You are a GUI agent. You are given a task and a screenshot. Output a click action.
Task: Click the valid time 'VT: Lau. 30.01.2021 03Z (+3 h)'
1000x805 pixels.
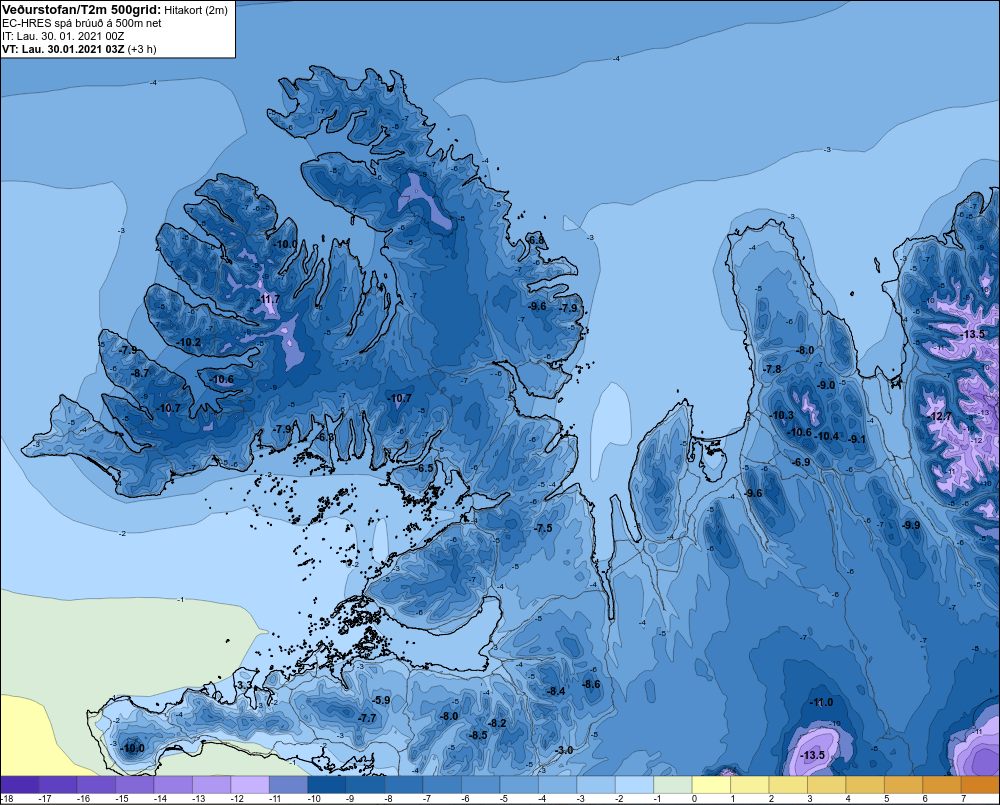79,49
